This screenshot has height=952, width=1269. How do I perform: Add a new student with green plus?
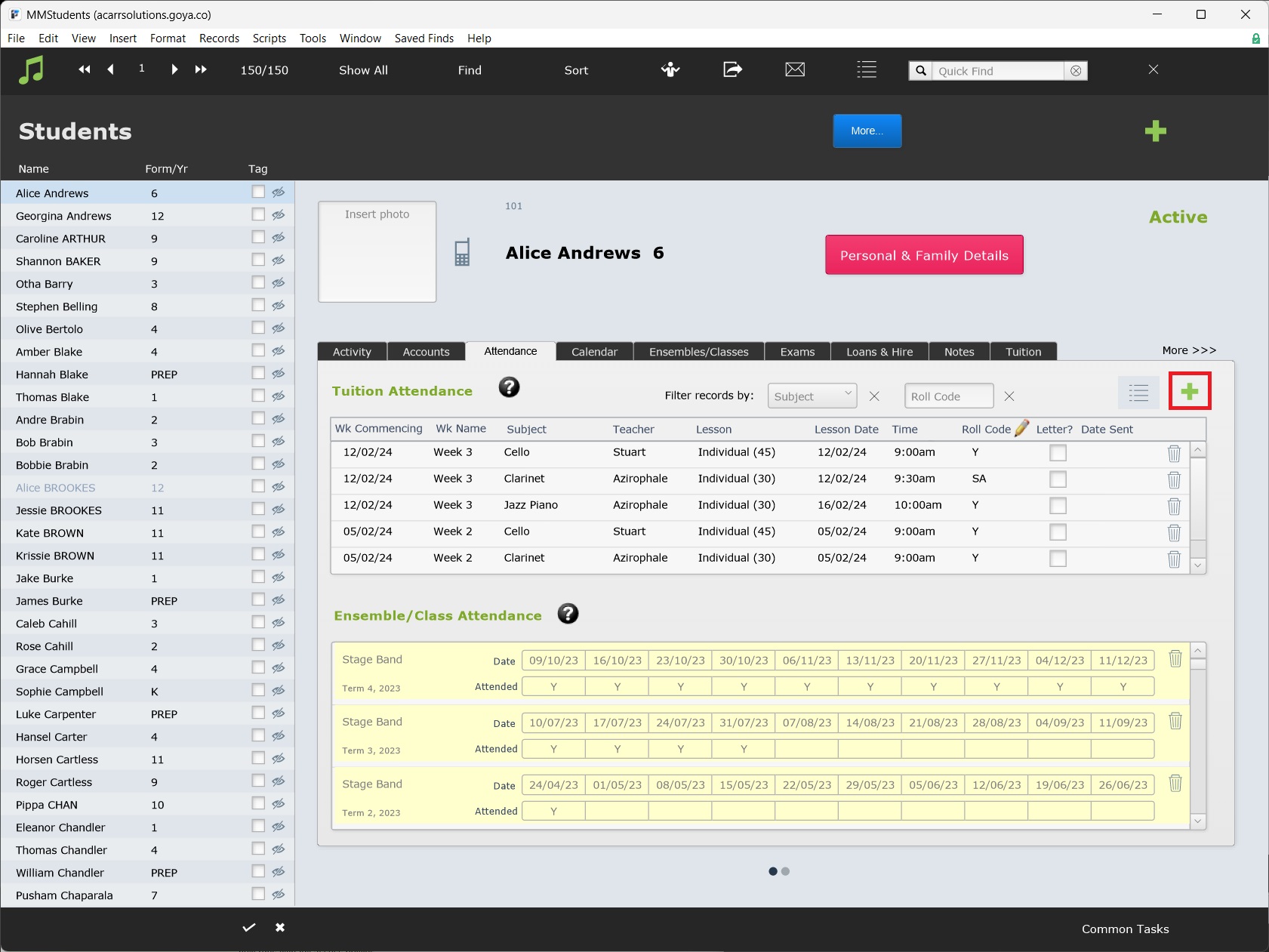click(x=1156, y=131)
